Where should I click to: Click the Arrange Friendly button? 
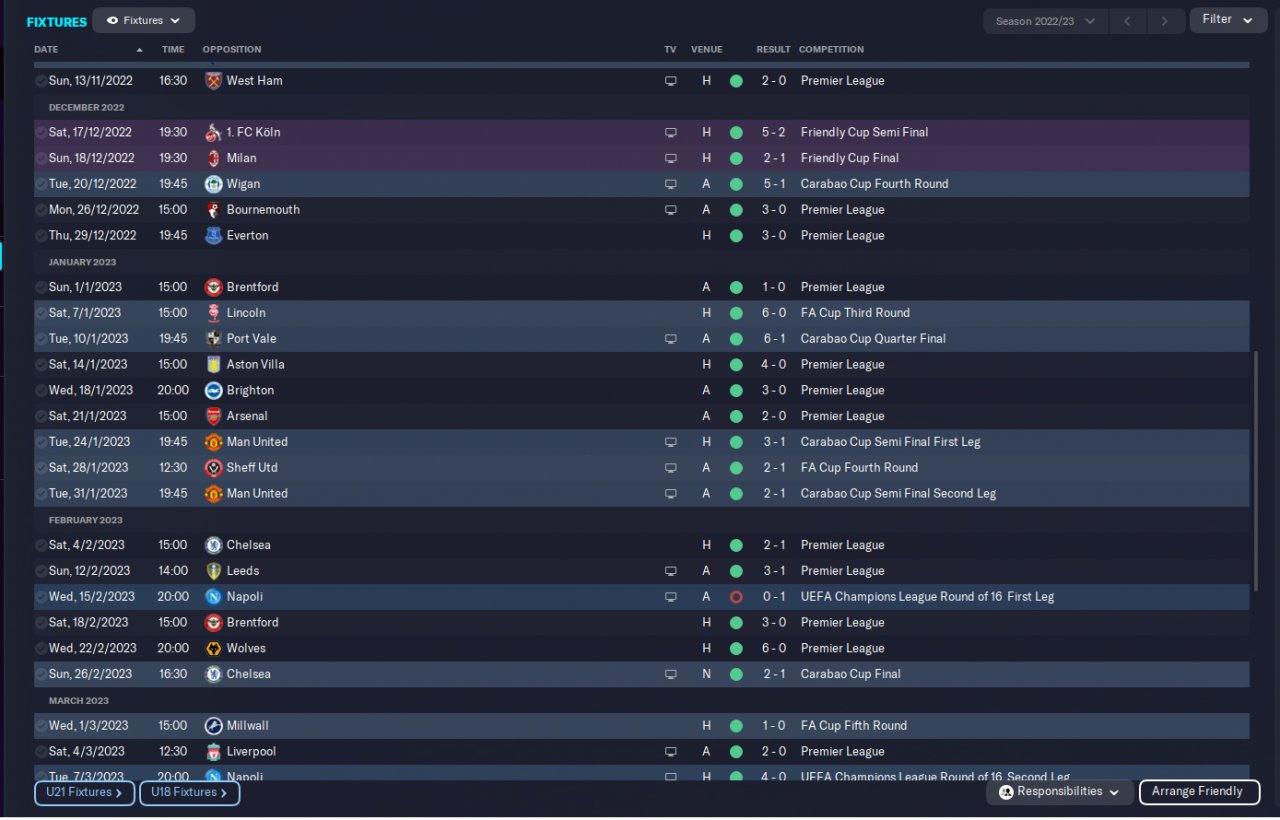[1197, 792]
